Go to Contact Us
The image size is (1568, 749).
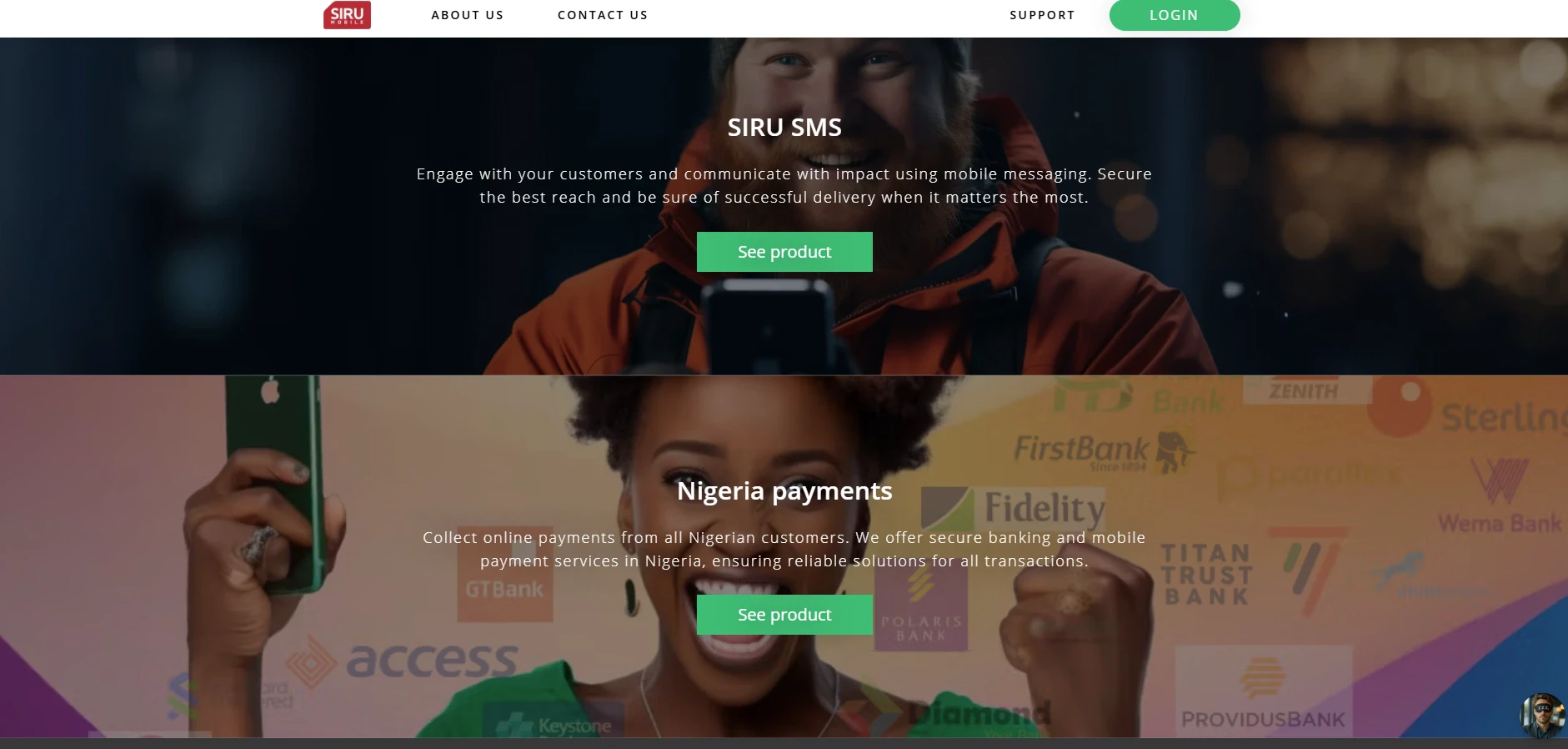coord(603,15)
